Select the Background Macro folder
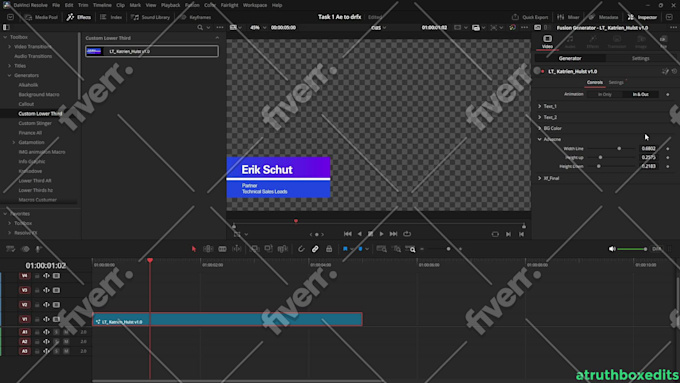This screenshot has height=383, width=680. coord(39,95)
